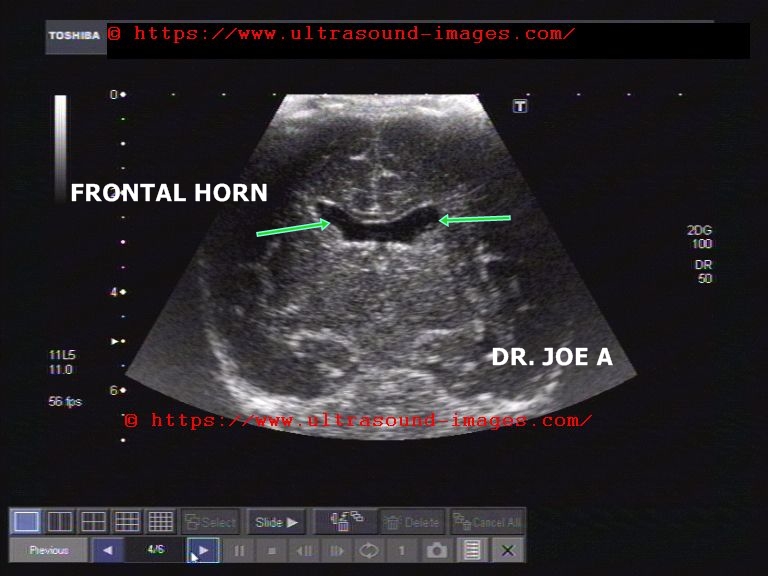Toggle loop playback mode
This screenshot has height=576, width=768.
click(x=369, y=550)
